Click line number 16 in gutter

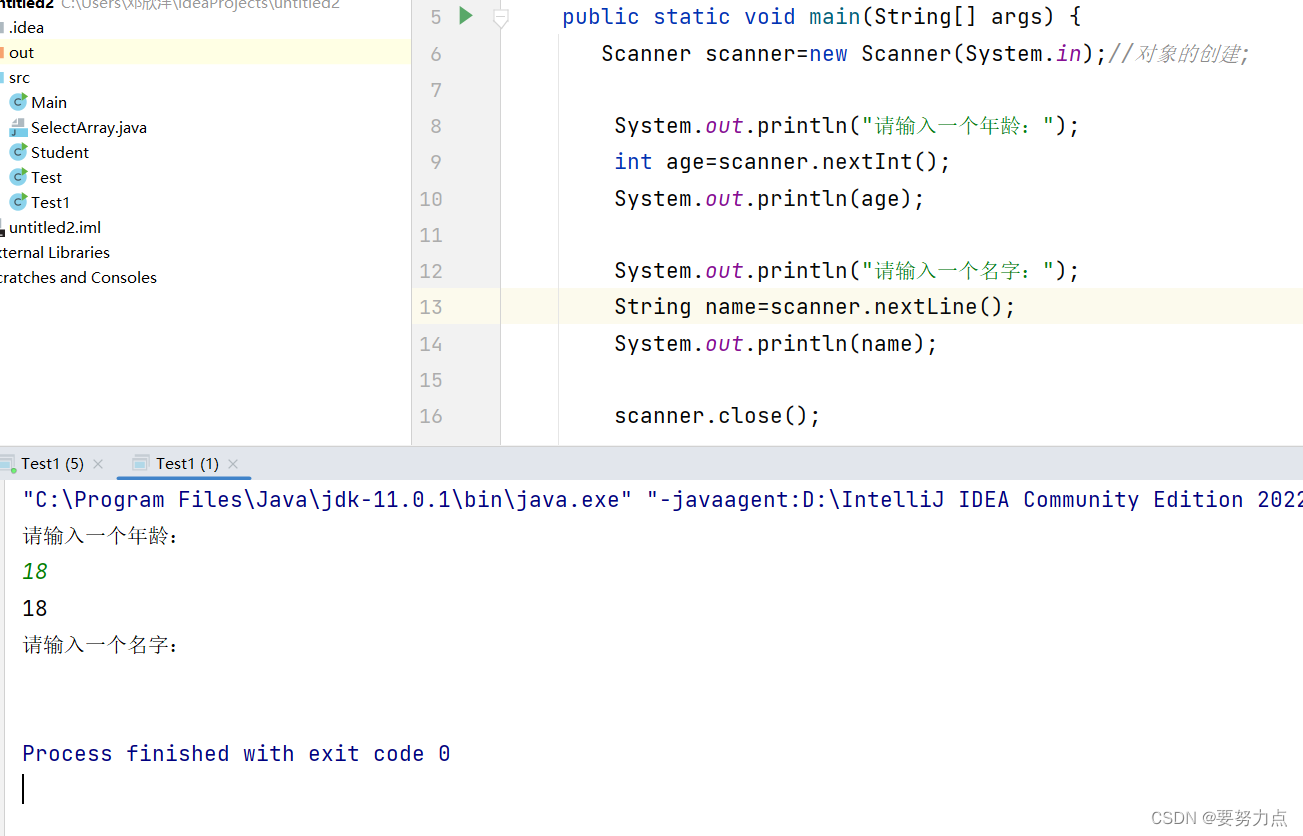[431, 416]
